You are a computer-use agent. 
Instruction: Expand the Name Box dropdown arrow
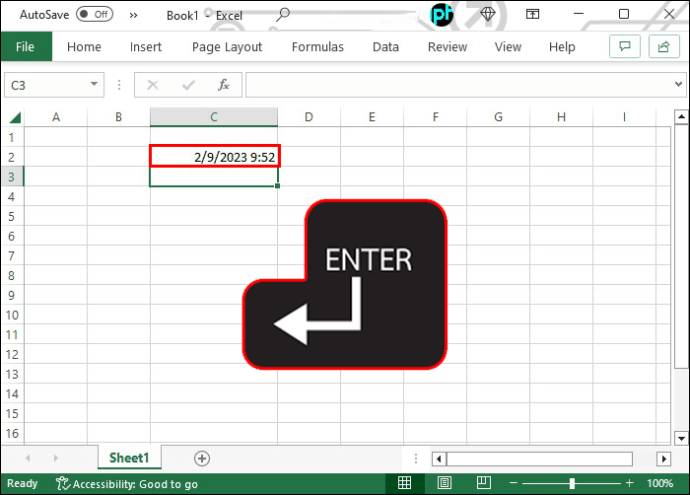click(94, 84)
